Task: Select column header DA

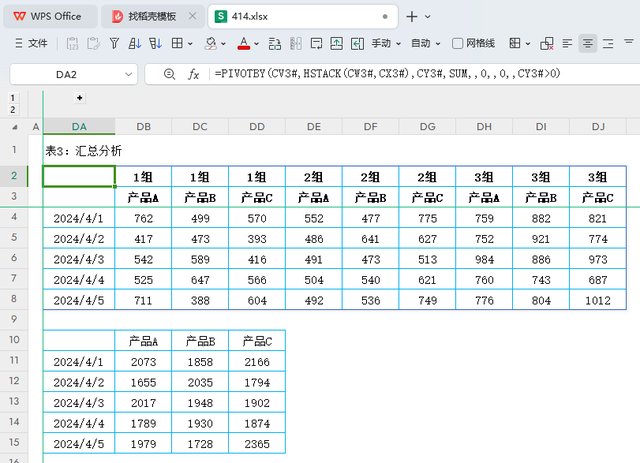Action: click(x=79, y=127)
